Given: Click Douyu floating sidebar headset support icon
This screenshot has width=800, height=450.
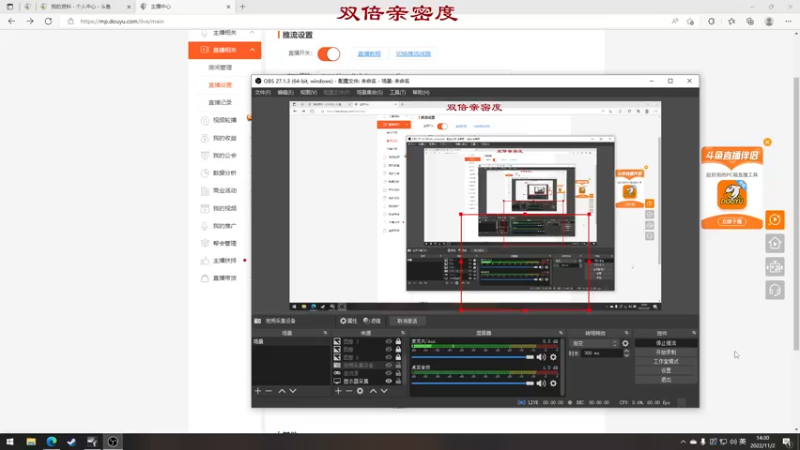Looking at the screenshot, I should [x=774, y=290].
